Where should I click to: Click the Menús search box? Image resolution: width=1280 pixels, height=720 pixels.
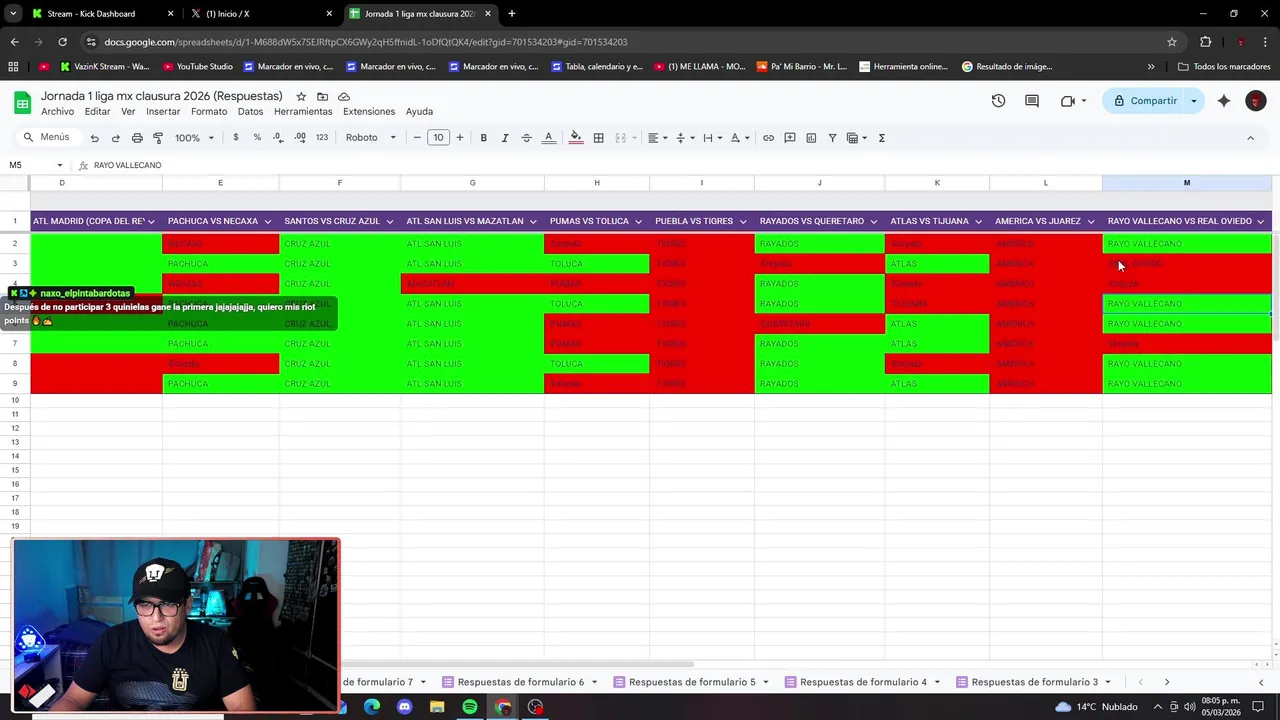click(47, 137)
